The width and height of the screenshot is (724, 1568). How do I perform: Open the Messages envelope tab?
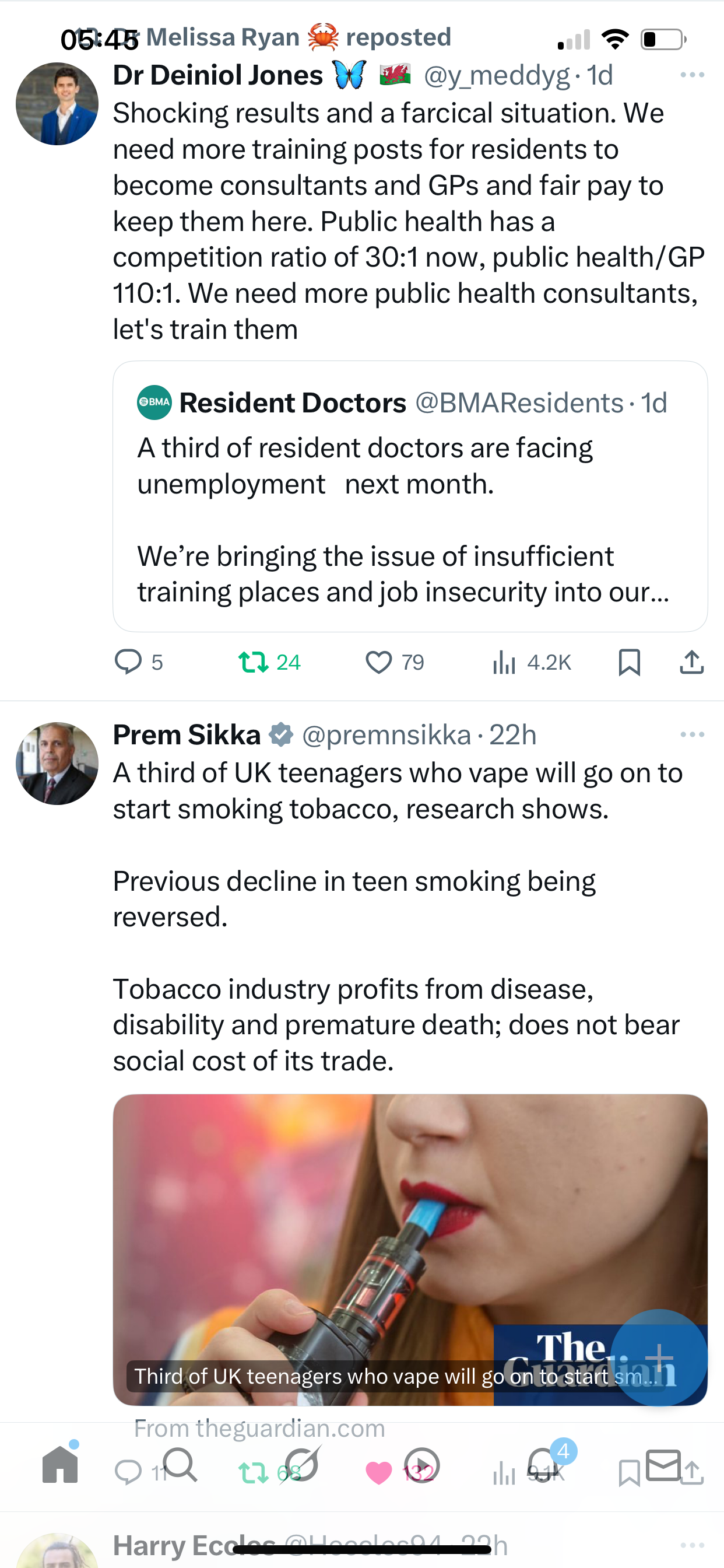click(663, 1465)
